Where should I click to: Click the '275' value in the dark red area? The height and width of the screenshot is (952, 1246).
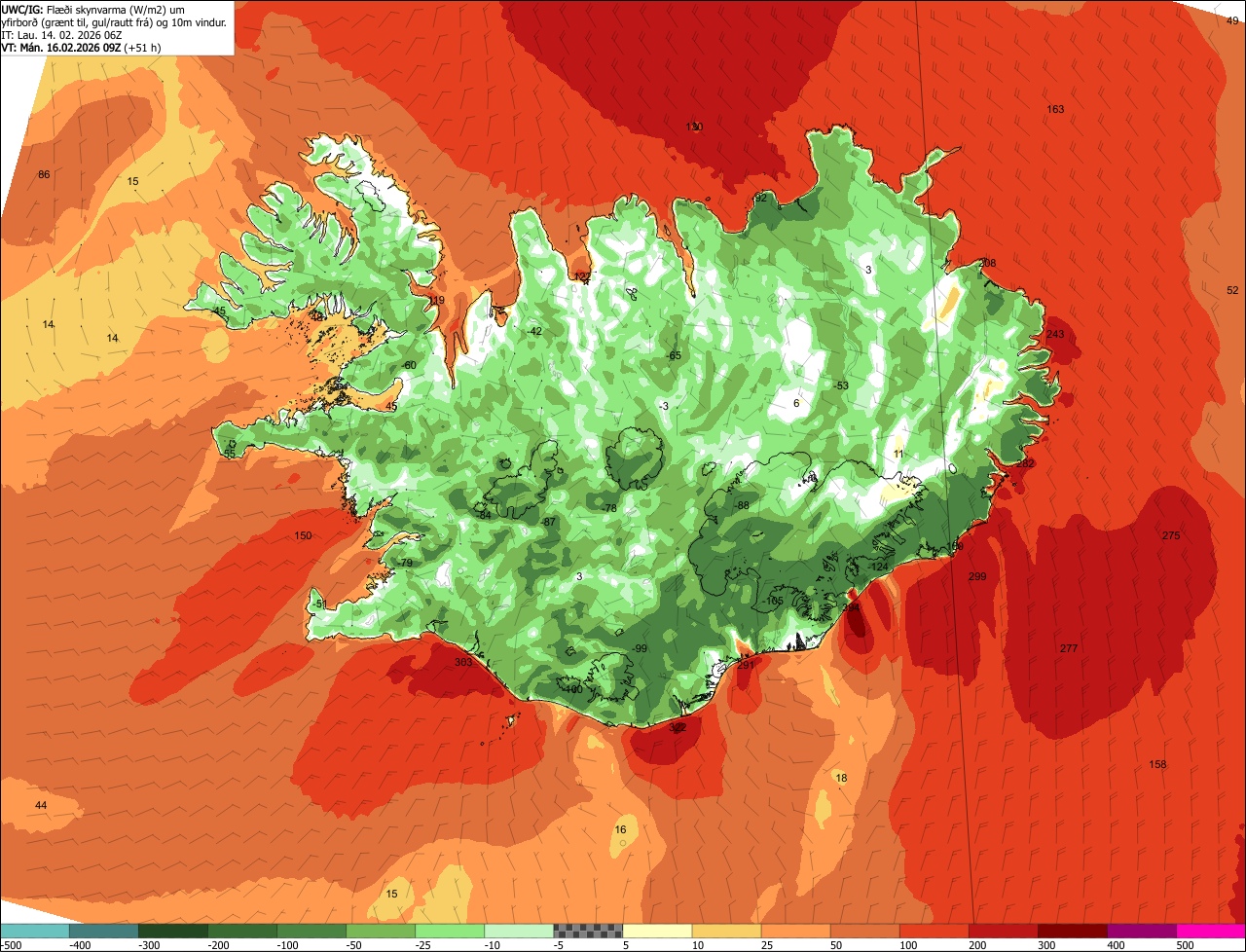[1171, 536]
